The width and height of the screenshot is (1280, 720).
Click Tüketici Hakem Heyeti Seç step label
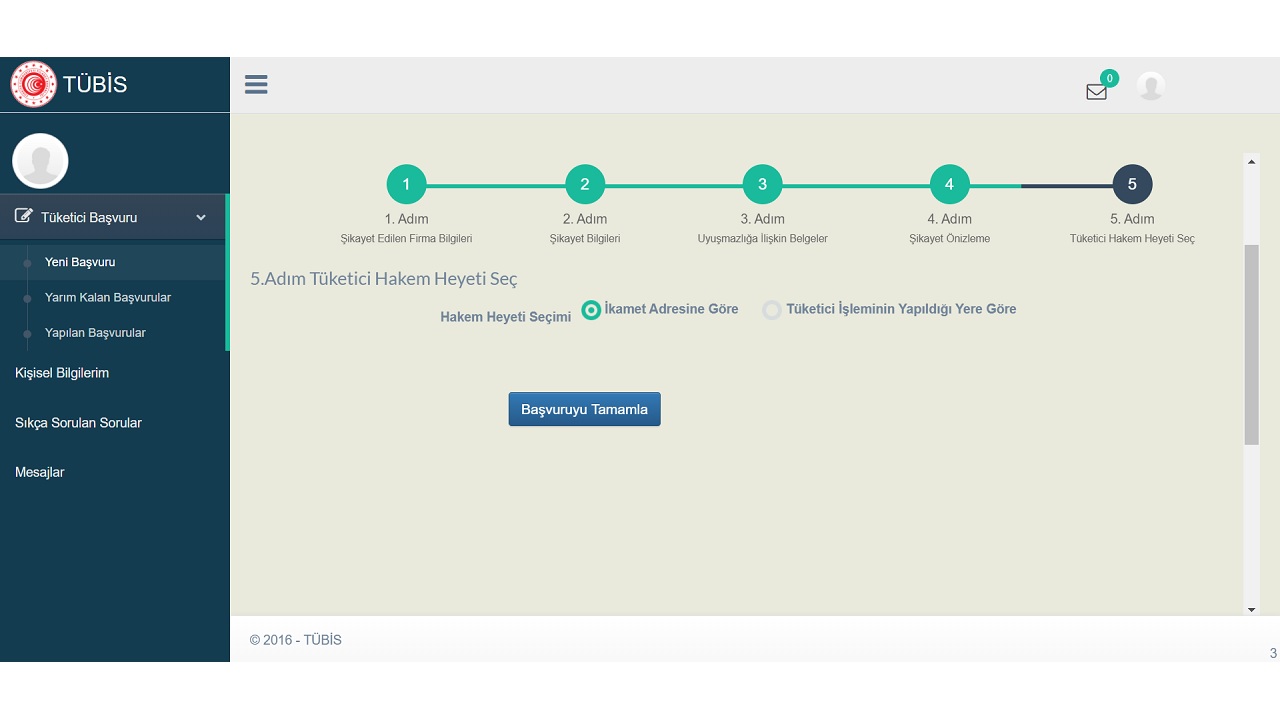(1132, 239)
